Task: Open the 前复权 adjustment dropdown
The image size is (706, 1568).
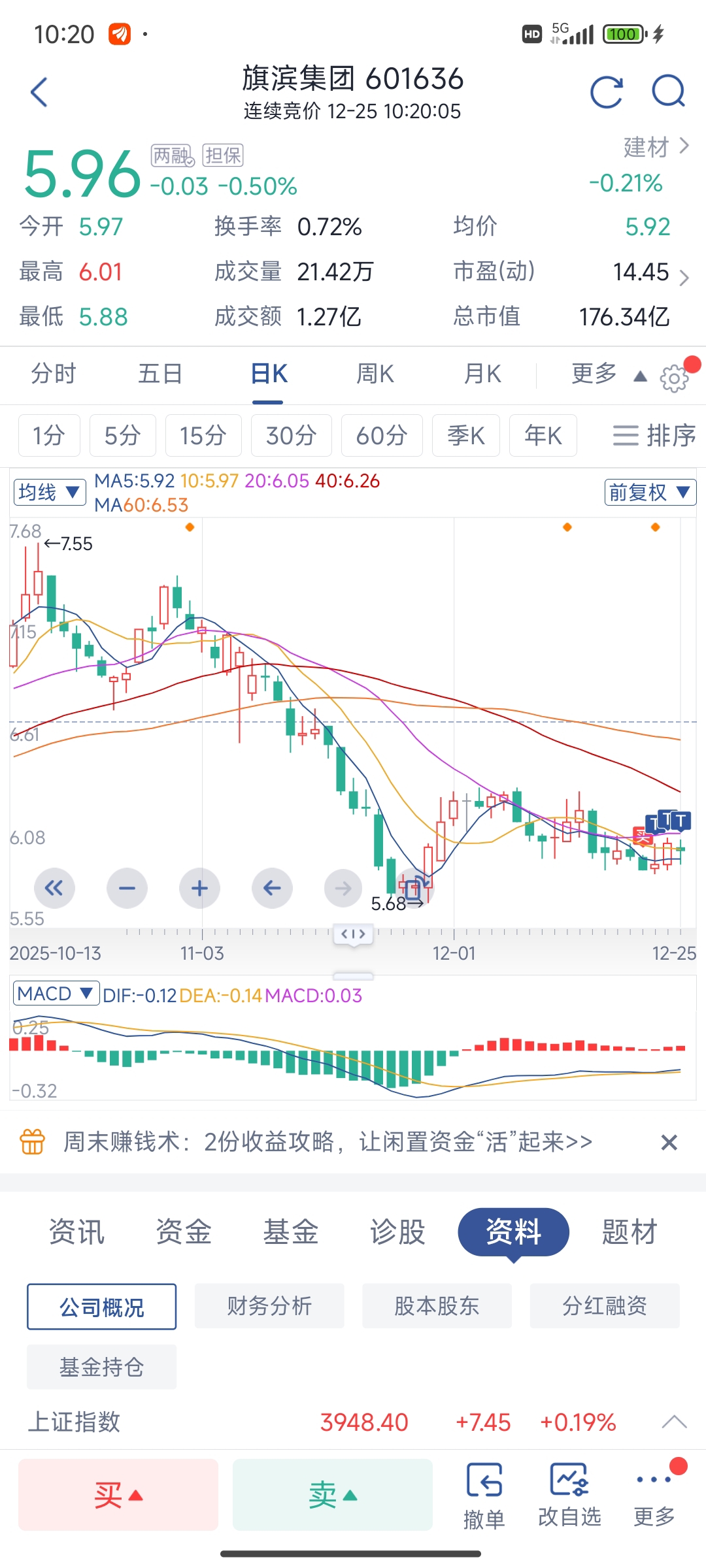Action: click(x=650, y=492)
